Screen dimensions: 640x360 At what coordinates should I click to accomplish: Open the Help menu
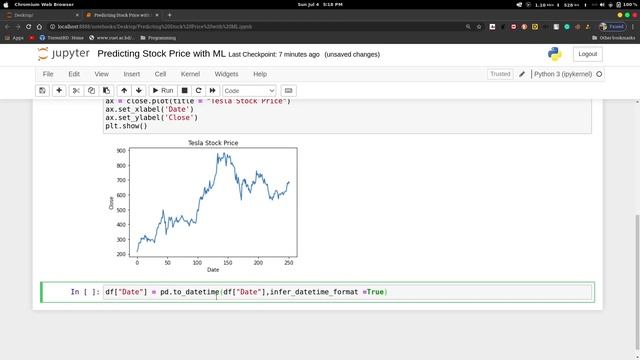tap(260, 74)
